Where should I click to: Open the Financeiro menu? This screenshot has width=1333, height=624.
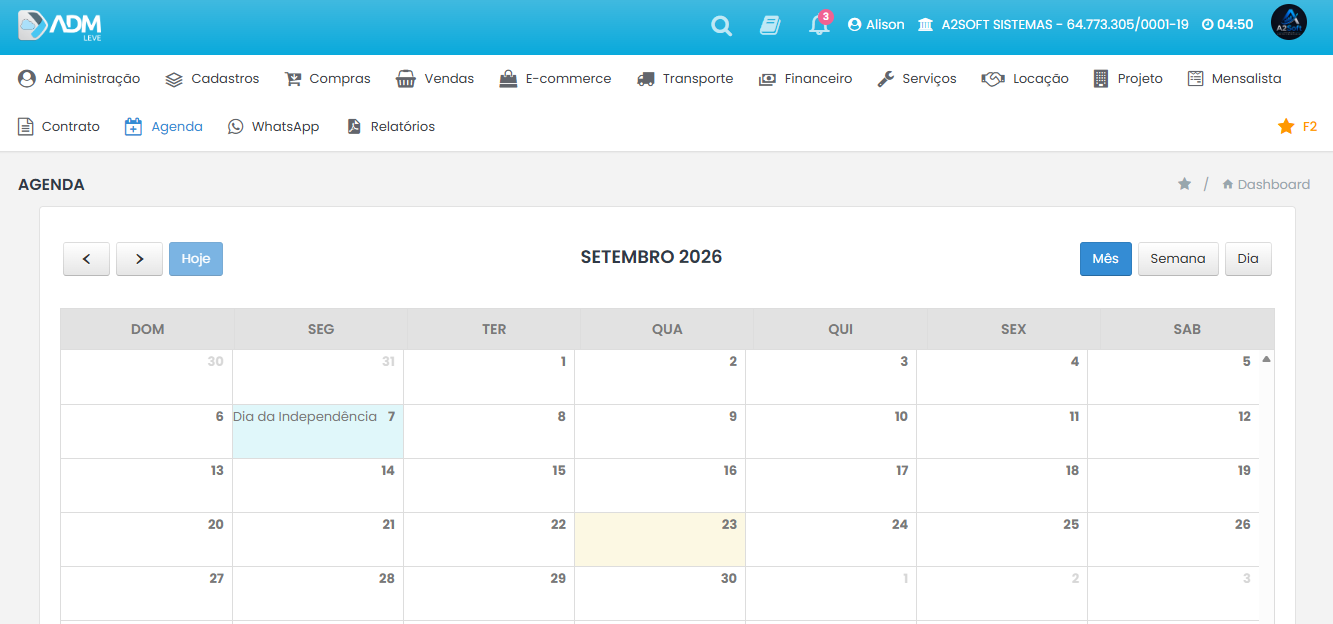[805, 79]
